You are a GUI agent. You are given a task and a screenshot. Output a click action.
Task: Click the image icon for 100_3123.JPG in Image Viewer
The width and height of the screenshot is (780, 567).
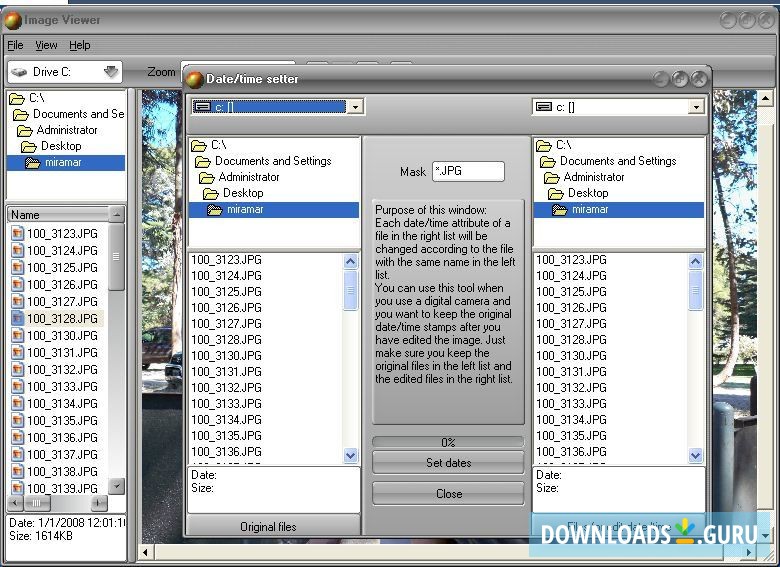17,233
